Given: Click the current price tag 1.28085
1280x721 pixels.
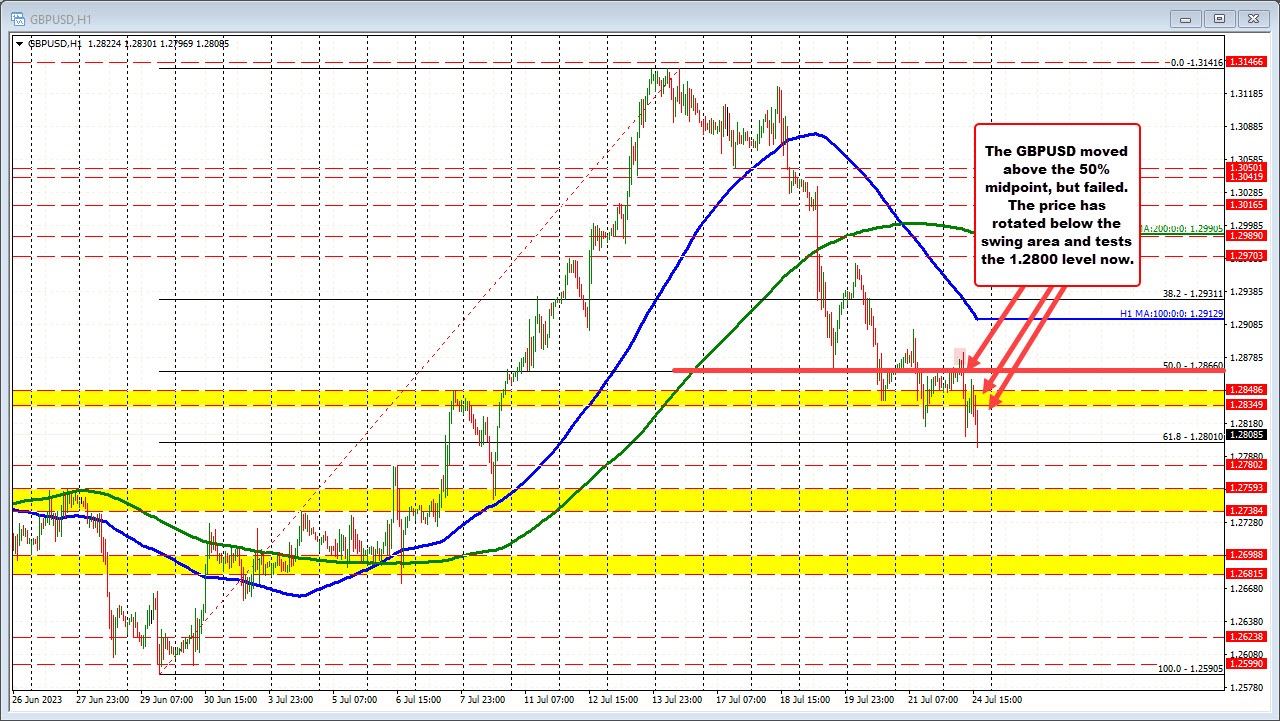Looking at the screenshot, I should (x=1245, y=436).
